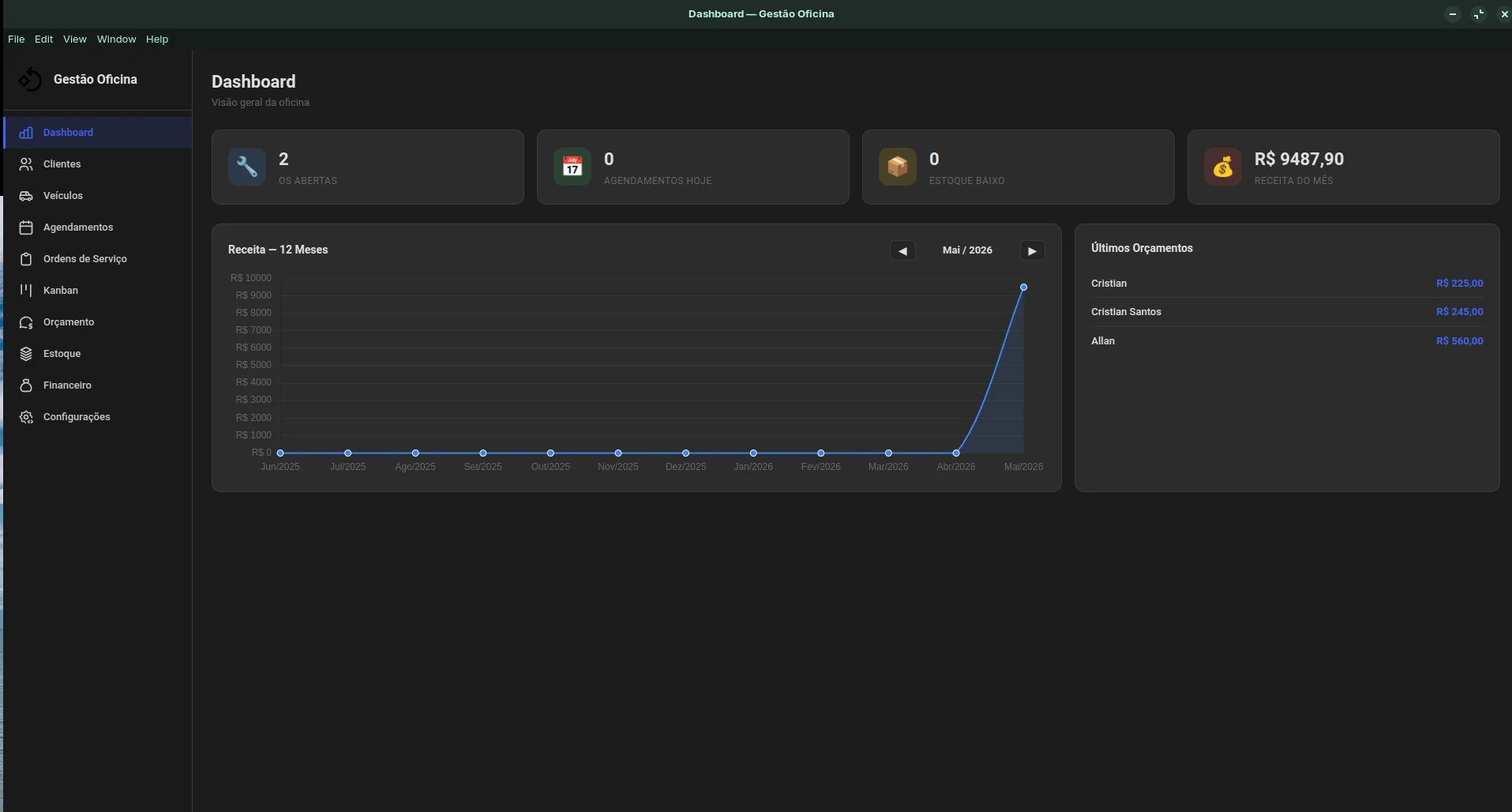The width and height of the screenshot is (1512, 812).
Task: Click the Receita — 12 Meses title
Action: [278, 250]
